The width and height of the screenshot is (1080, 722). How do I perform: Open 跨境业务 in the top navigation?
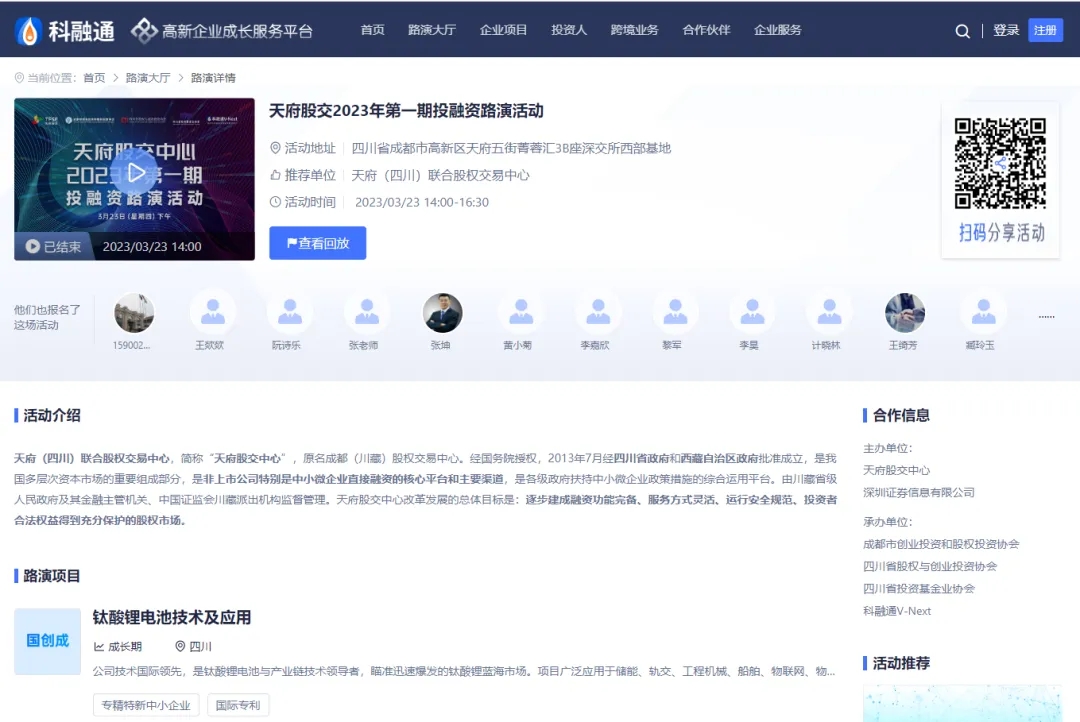pyautogui.click(x=634, y=30)
